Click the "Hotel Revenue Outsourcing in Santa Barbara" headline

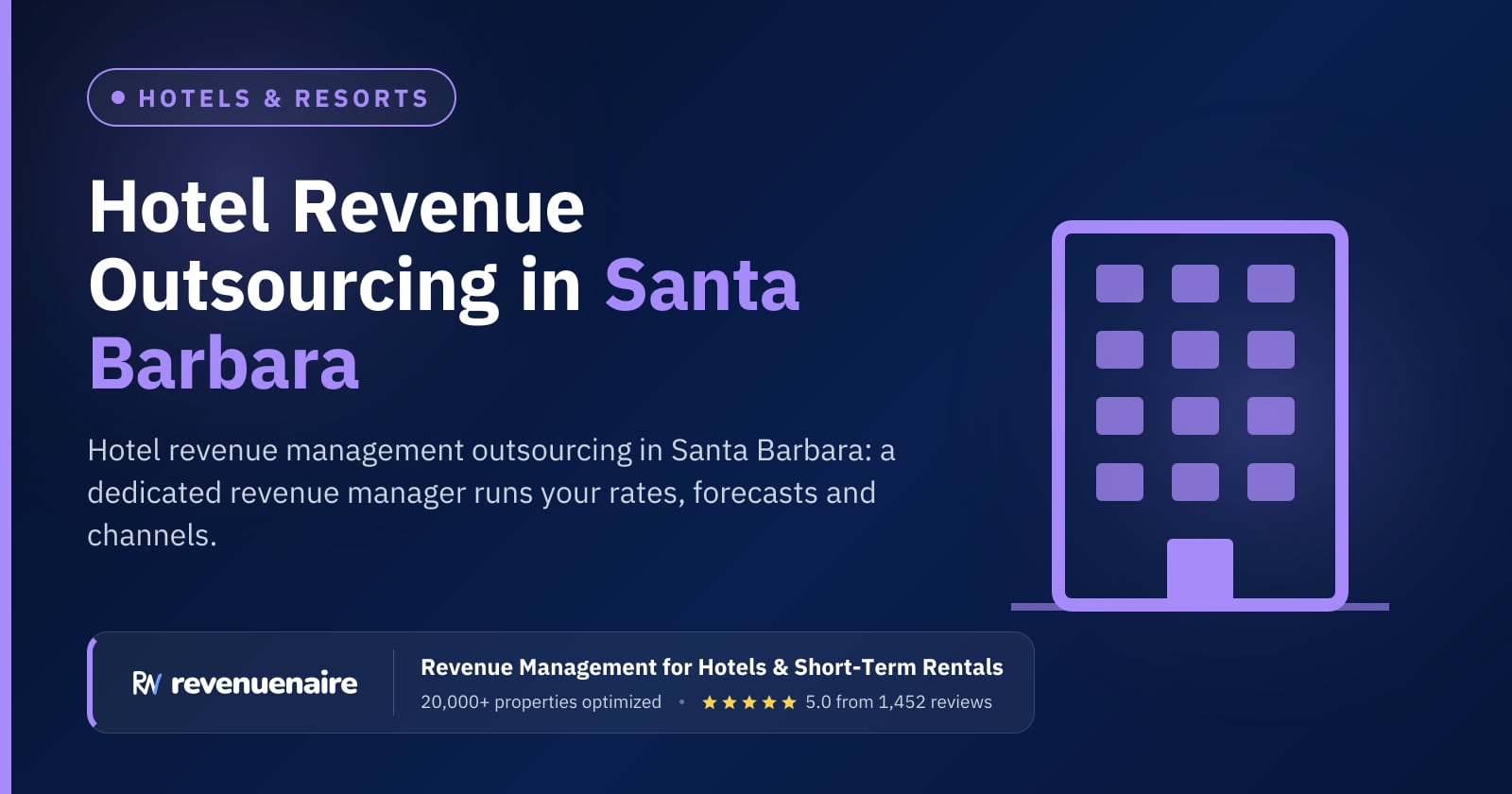444,285
